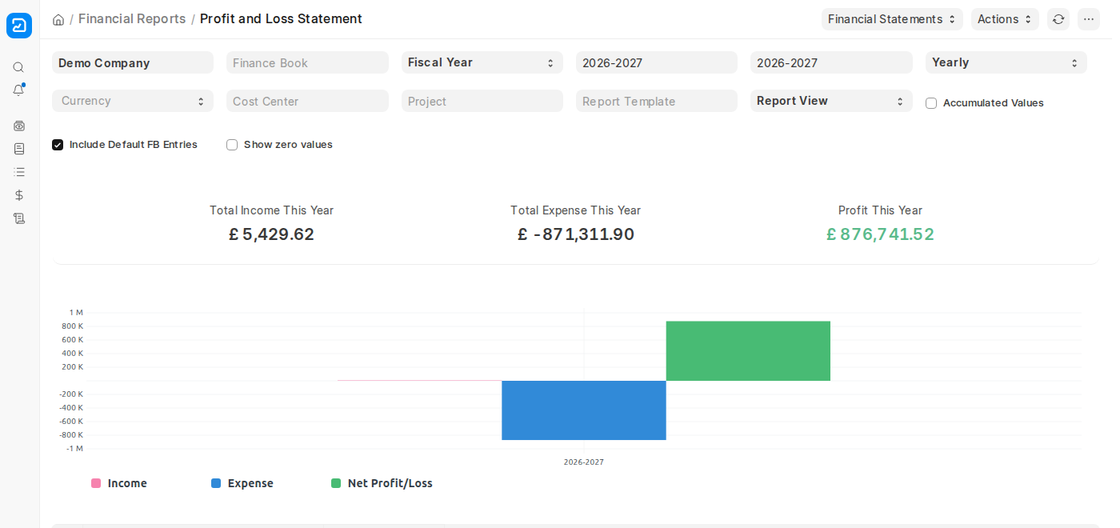Open the Actions dropdown

[x=1005, y=19]
